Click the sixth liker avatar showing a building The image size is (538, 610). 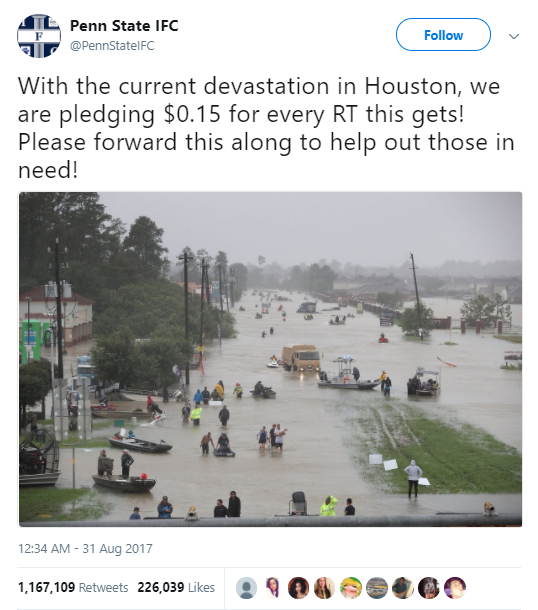(377, 587)
